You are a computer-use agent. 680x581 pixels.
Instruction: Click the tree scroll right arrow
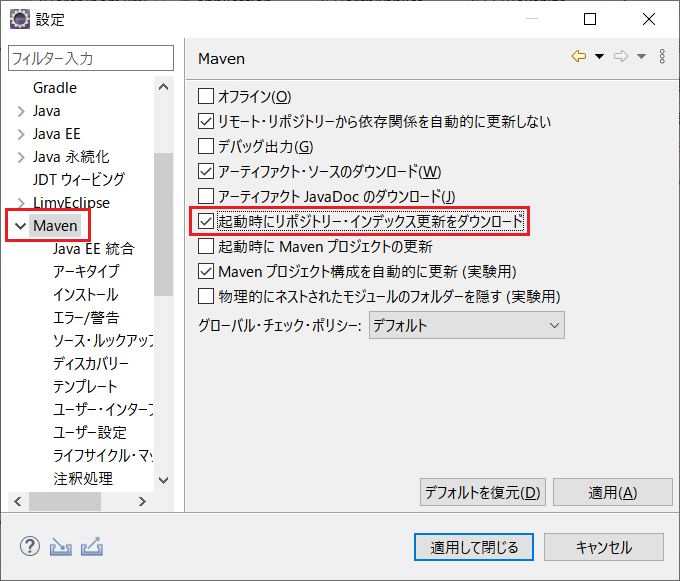(142, 502)
